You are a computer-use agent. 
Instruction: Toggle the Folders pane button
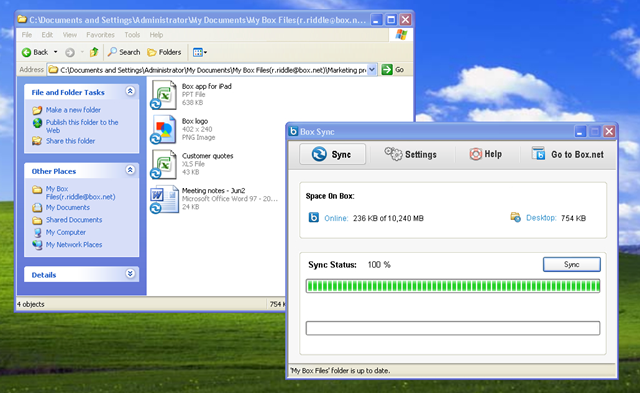click(x=164, y=52)
